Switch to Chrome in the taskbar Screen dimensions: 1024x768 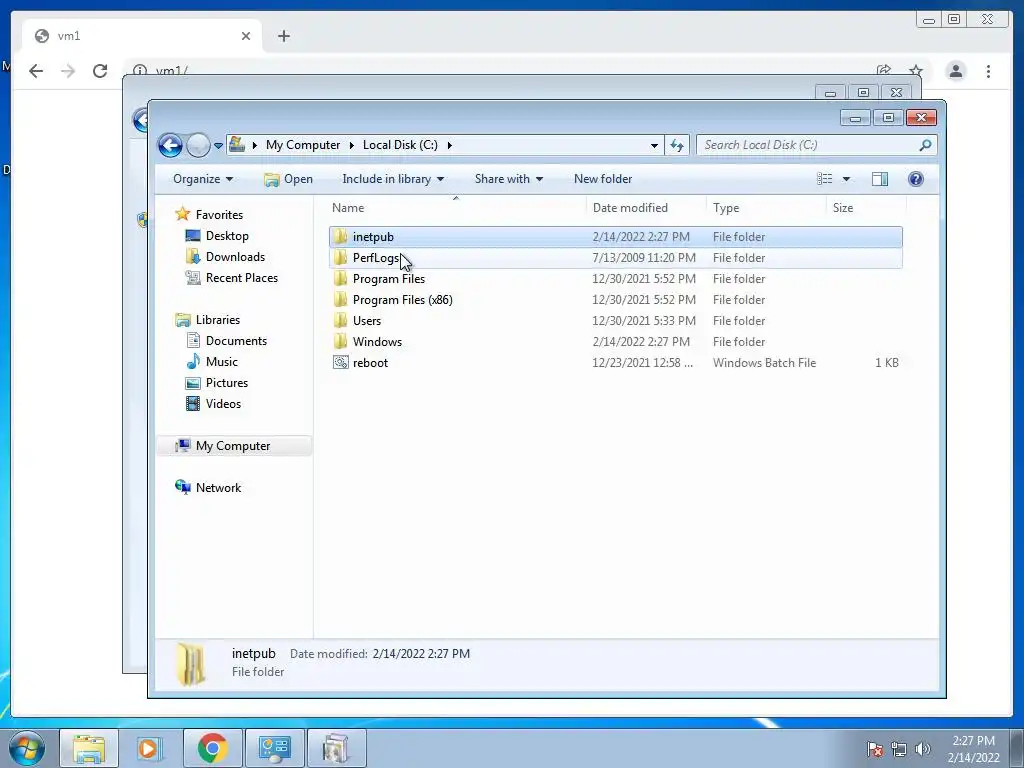(212, 748)
